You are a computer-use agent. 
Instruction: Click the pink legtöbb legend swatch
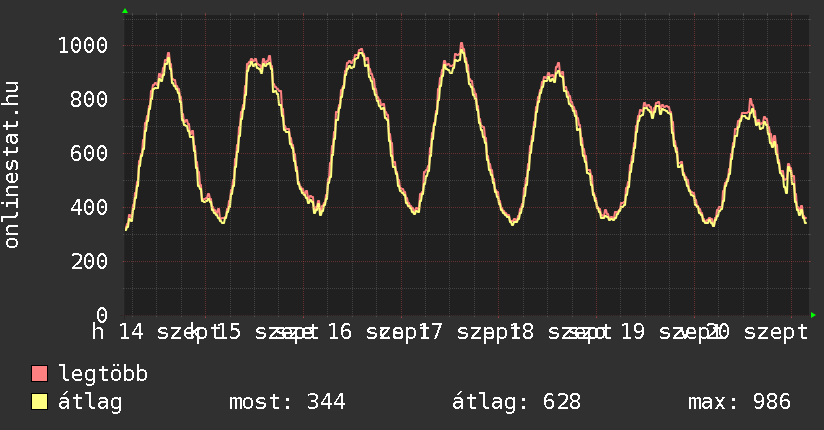tap(39, 374)
